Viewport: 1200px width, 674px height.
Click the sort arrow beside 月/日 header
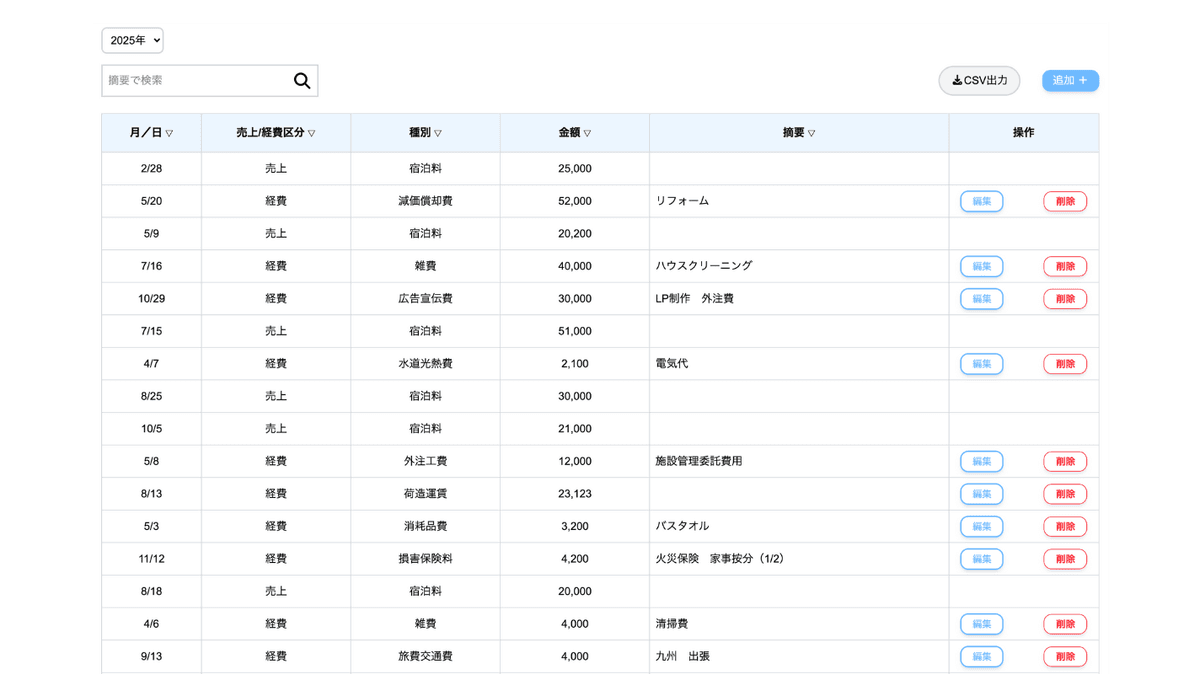click(170, 132)
